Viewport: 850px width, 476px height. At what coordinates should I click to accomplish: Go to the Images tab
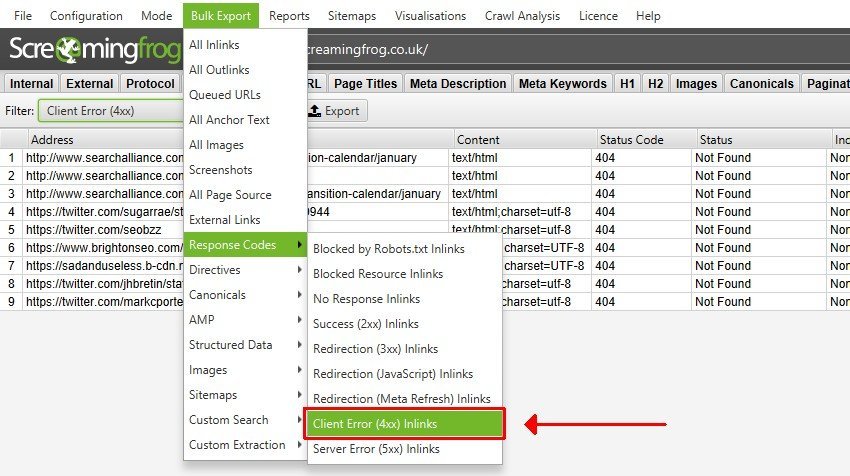point(696,84)
